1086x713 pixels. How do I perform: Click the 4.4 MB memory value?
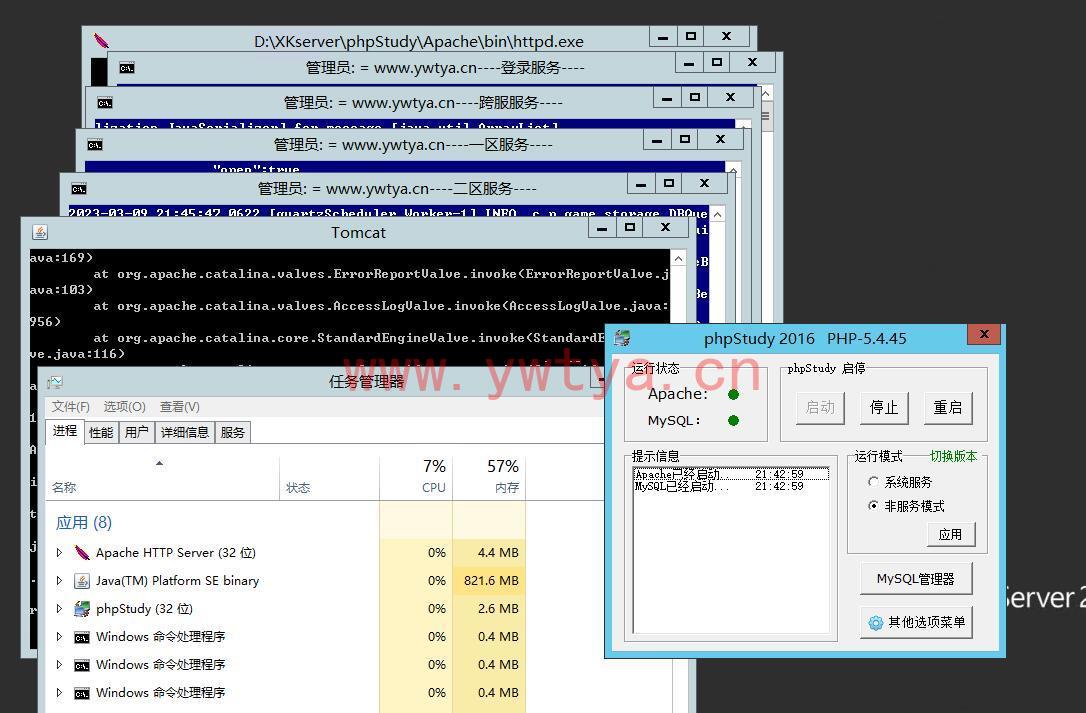click(x=498, y=552)
